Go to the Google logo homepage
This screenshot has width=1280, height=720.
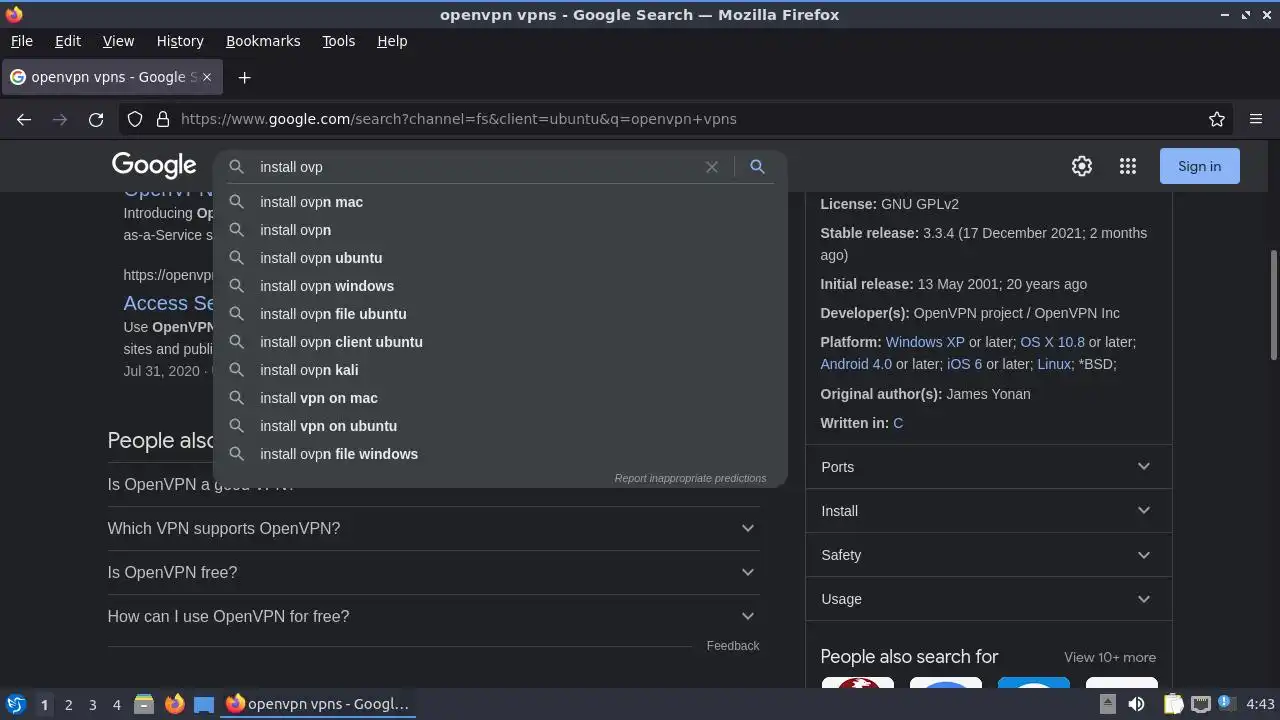(154, 166)
